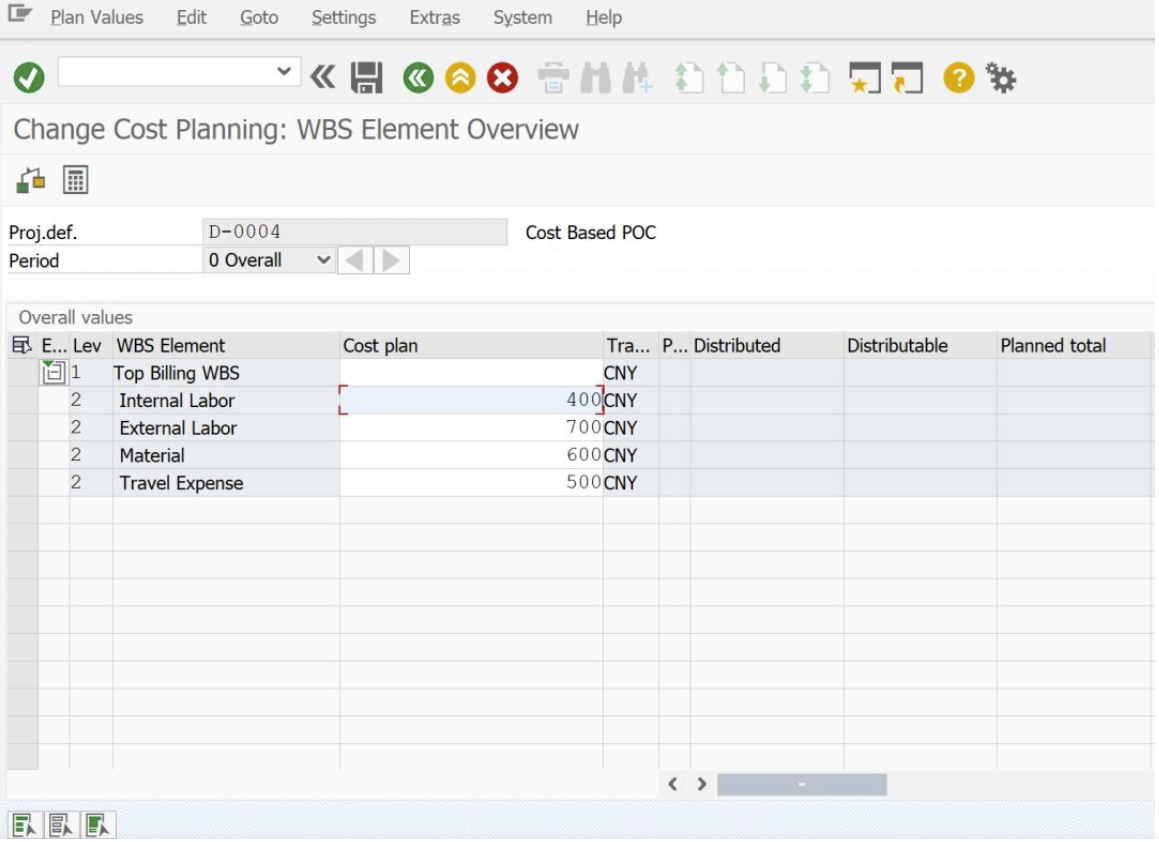Collapse the Top Billing WBS node
The width and height of the screenshot is (1159, 842).
(53, 373)
